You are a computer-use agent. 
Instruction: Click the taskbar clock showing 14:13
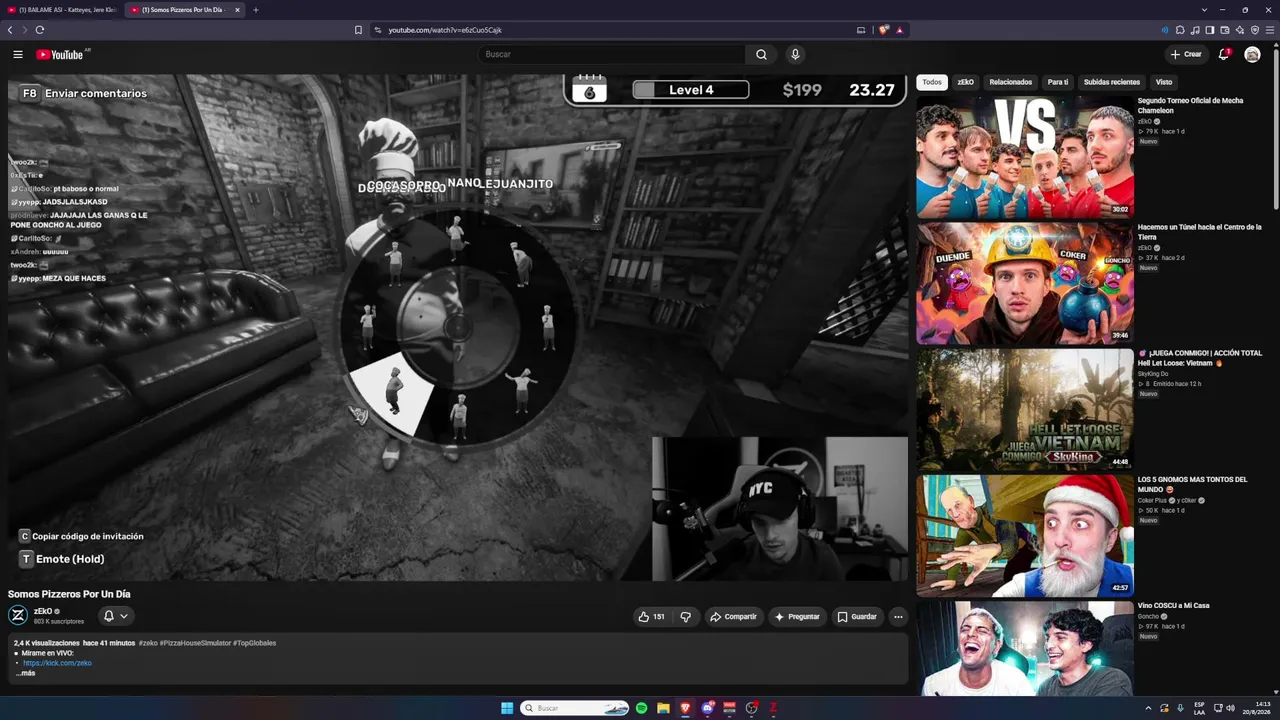pyautogui.click(x=1255, y=708)
